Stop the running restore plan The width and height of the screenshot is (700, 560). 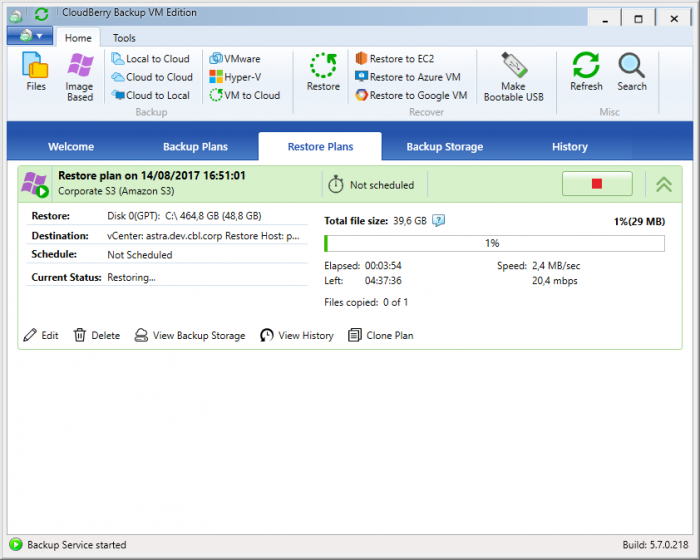pyautogui.click(x=597, y=184)
